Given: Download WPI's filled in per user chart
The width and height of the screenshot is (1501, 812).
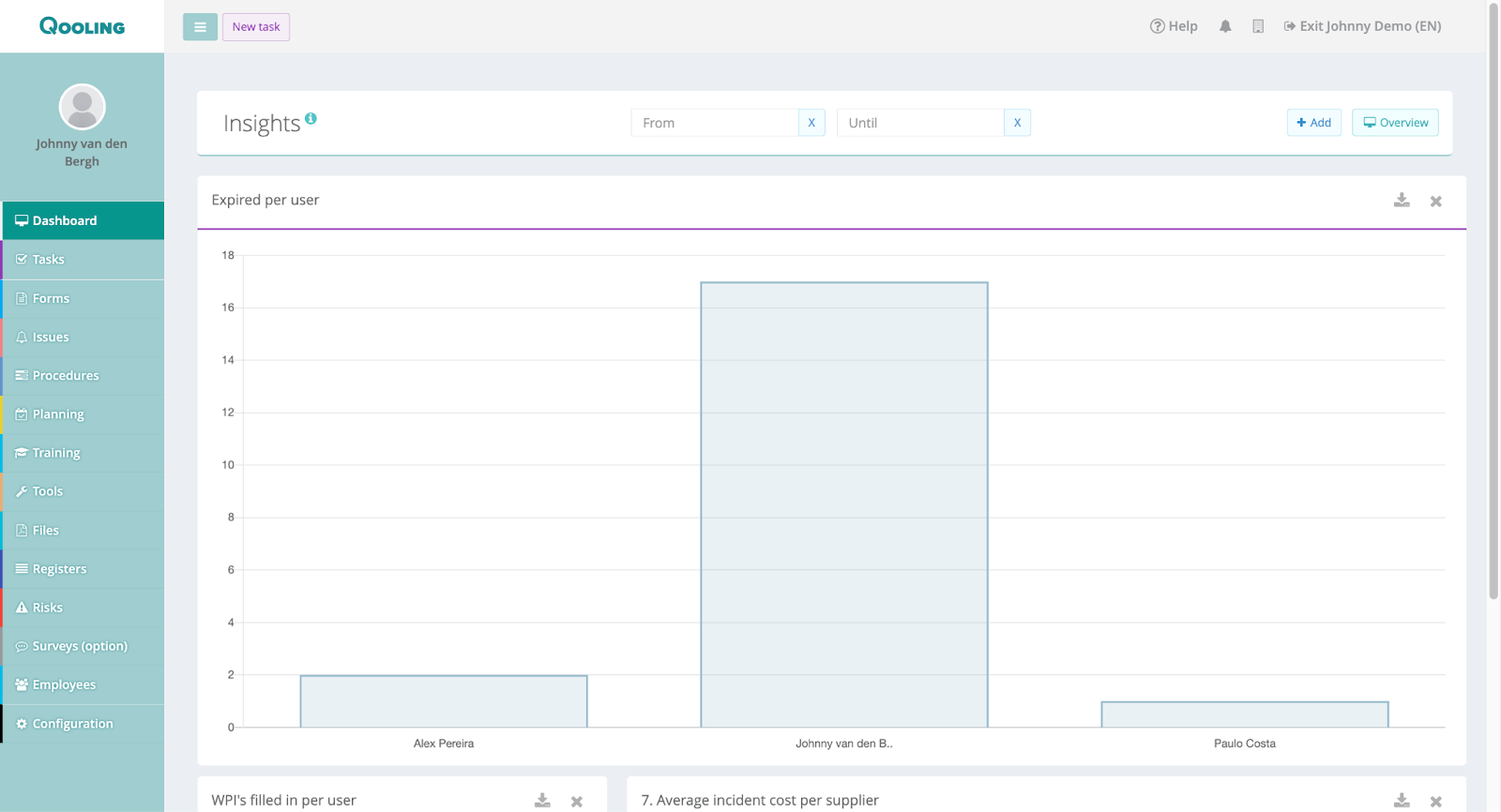Looking at the screenshot, I should pyautogui.click(x=542, y=801).
